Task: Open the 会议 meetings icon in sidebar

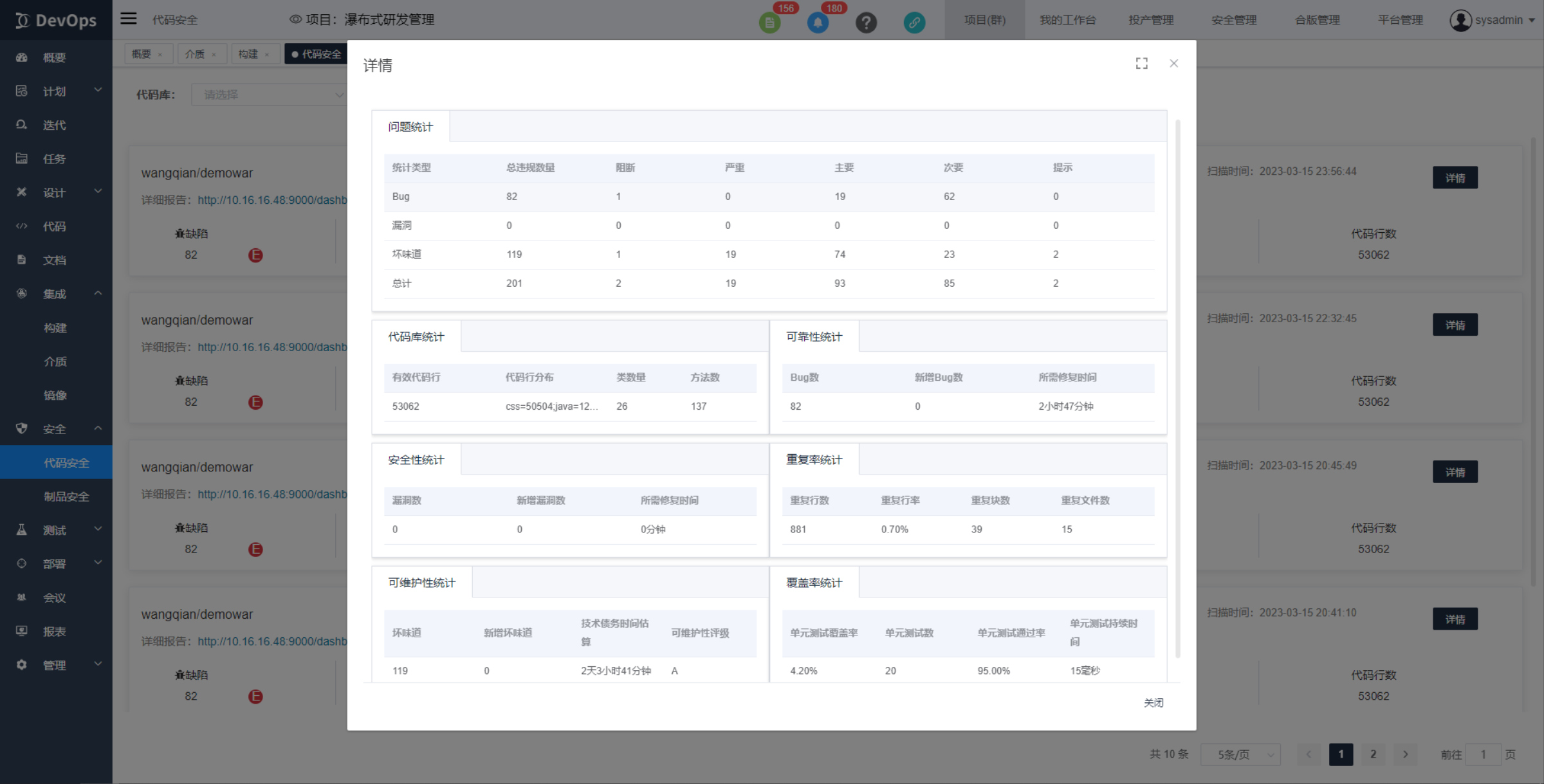Action: [x=21, y=597]
